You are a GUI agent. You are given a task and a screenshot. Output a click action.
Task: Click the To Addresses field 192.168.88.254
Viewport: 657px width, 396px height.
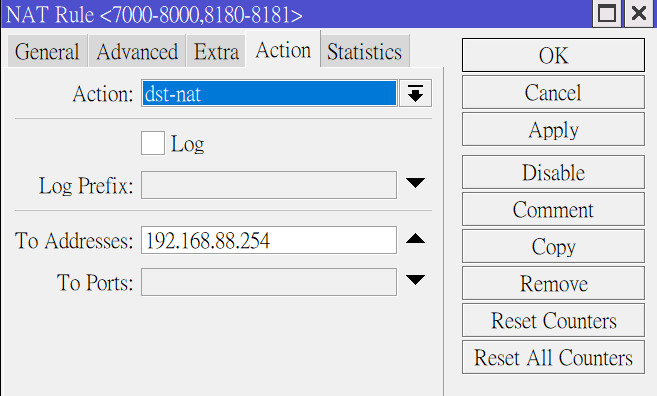pyautogui.click(x=269, y=240)
